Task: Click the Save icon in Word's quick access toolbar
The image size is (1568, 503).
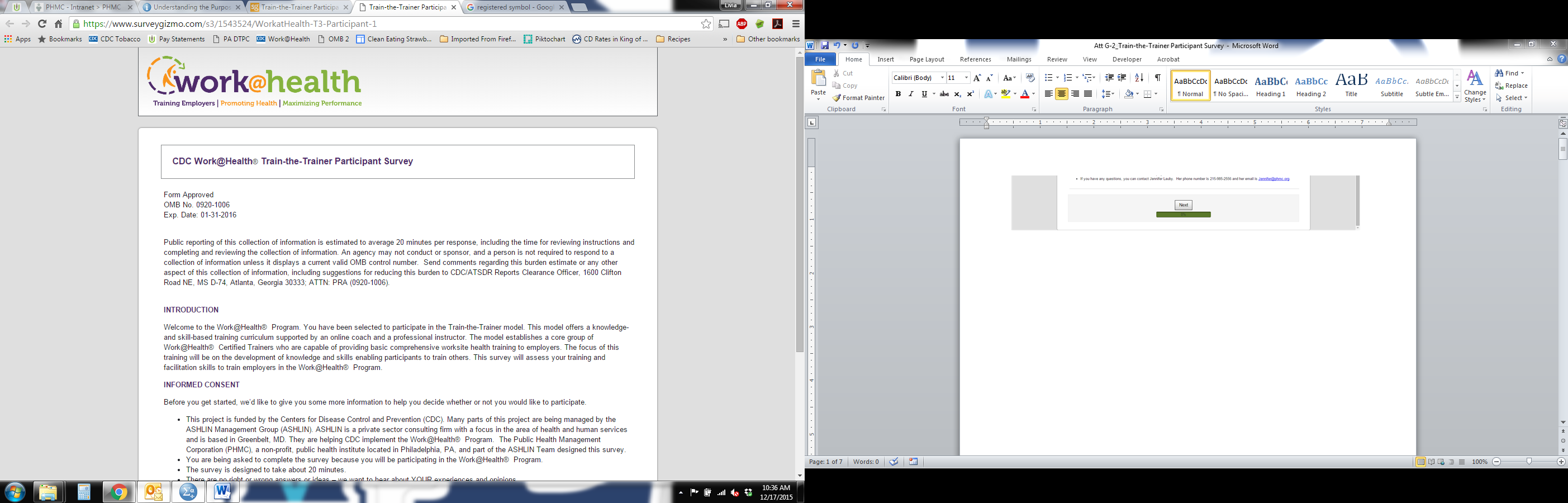Action: tap(825, 45)
